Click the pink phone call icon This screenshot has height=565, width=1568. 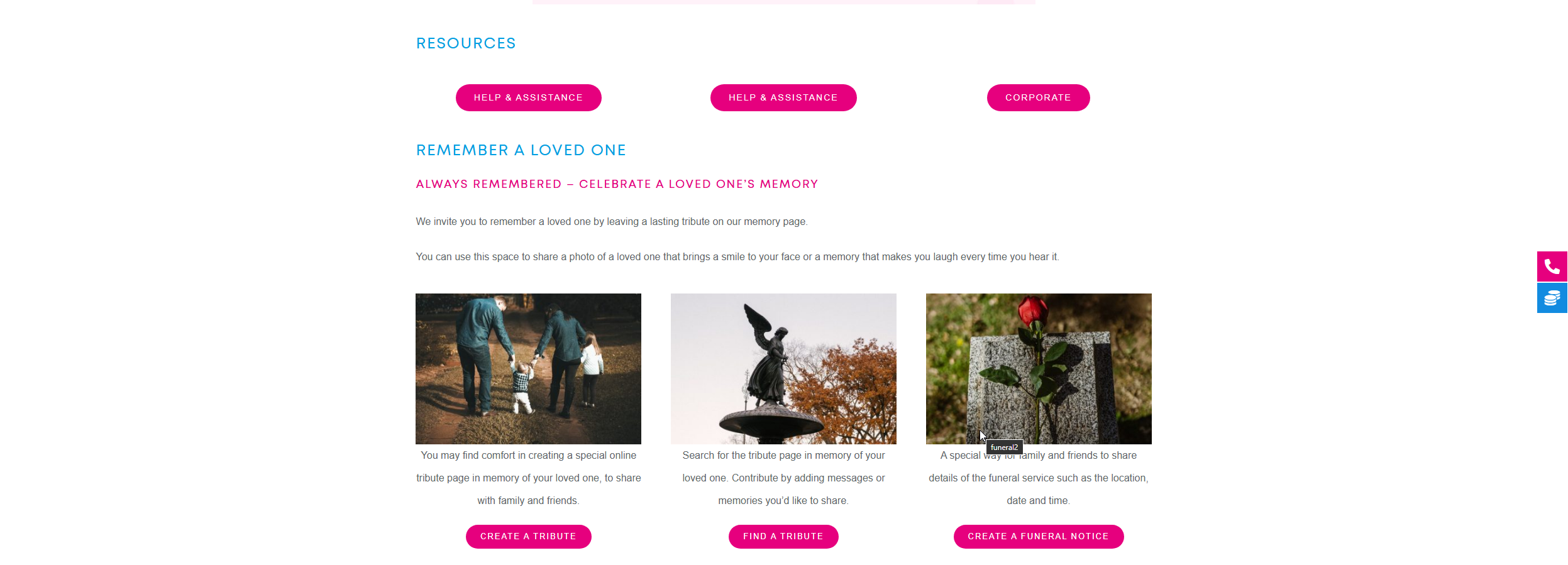(x=1552, y=266)
